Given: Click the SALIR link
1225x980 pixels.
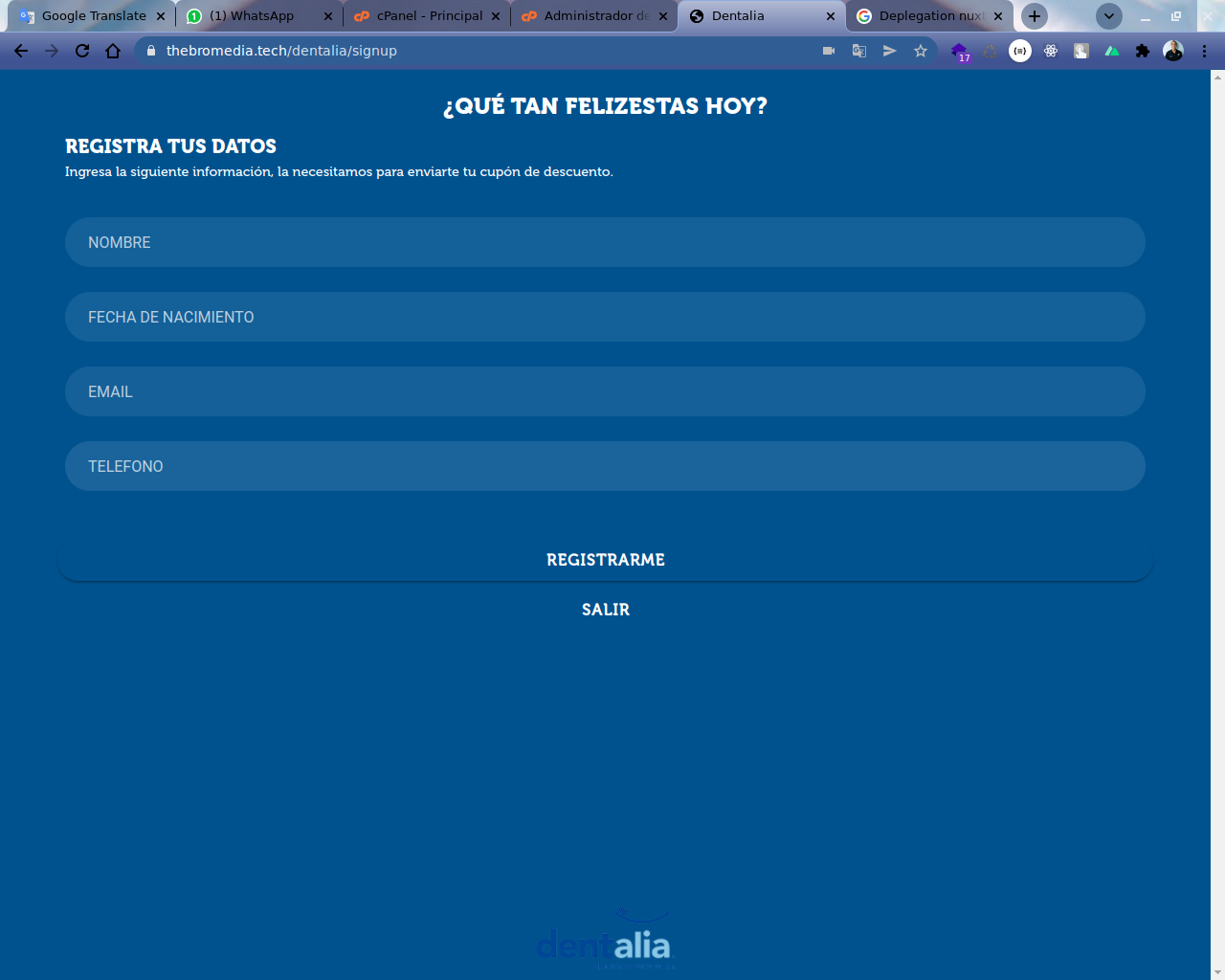Looking at the screenshot, I should coord(605,610).
